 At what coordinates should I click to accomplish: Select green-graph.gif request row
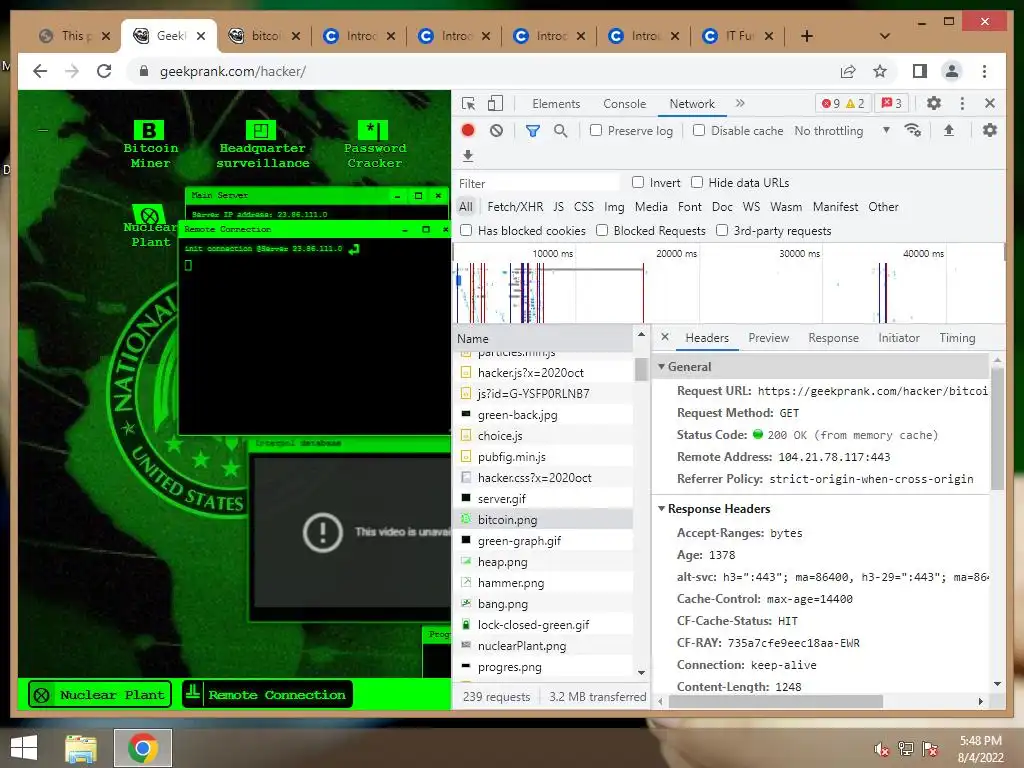coord(543,541)
